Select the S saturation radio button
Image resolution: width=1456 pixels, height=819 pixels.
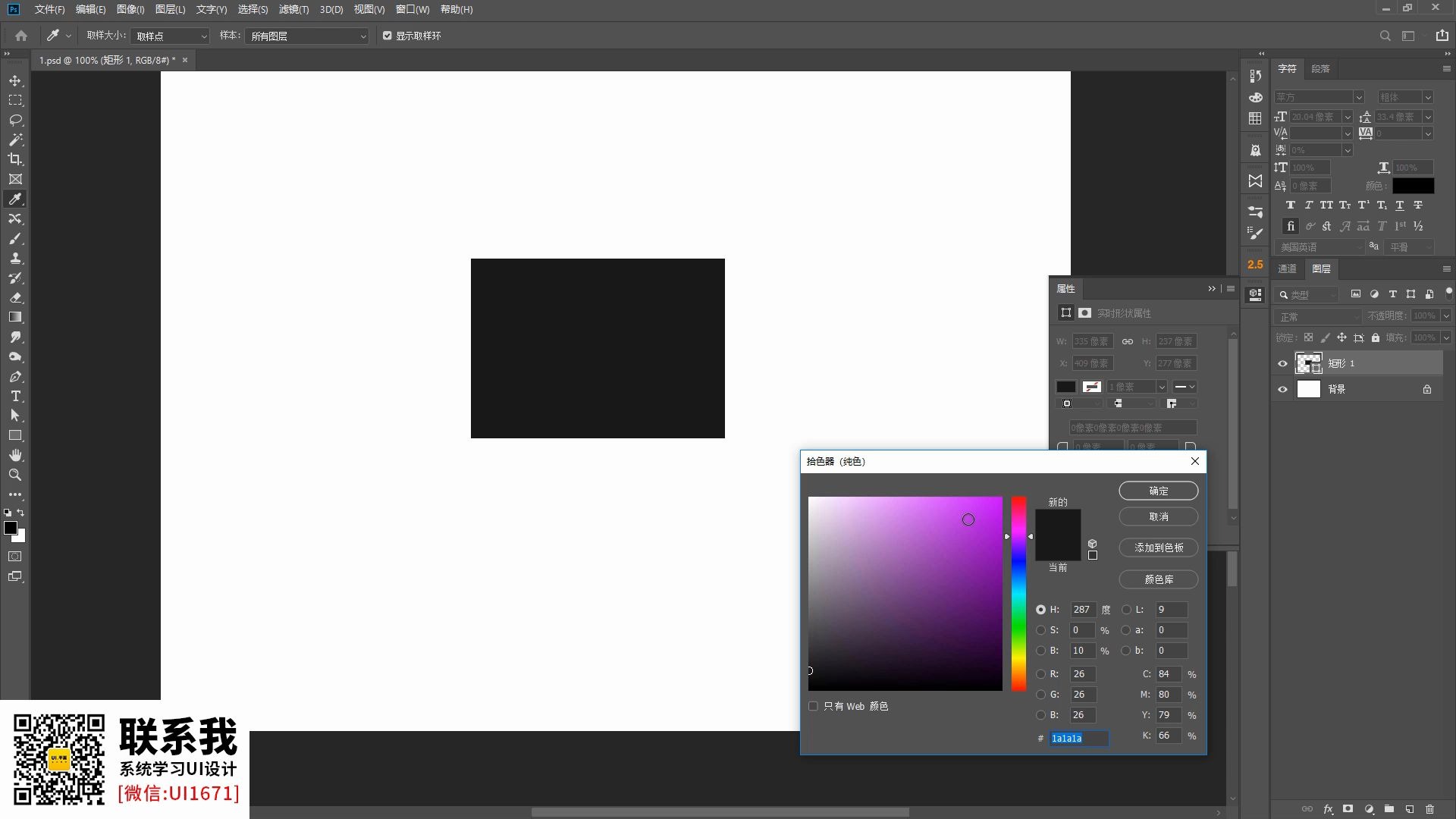point(1040,630)
